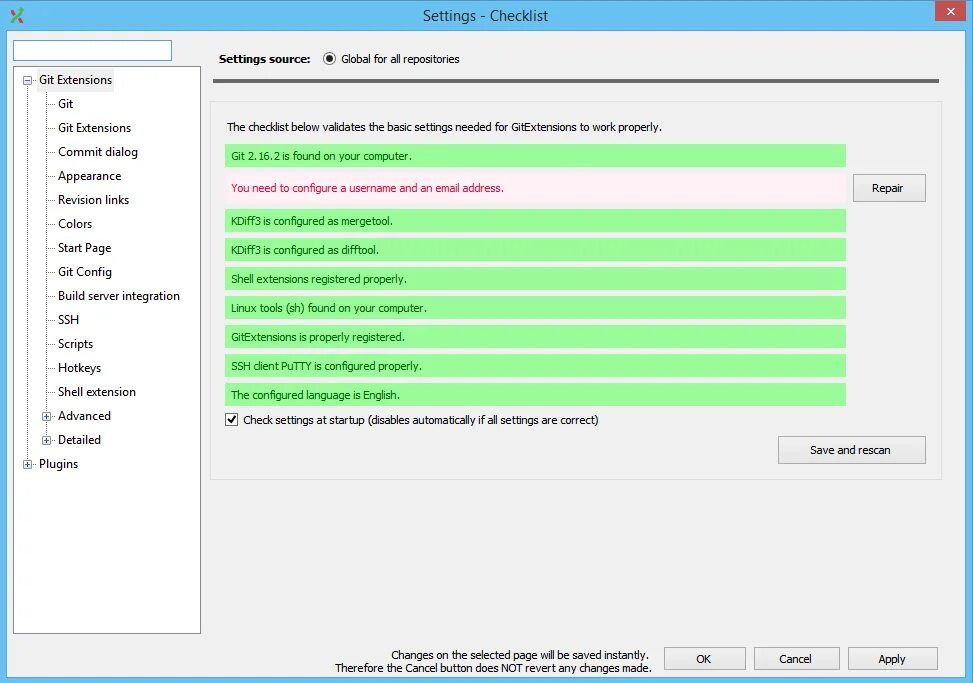Open the SSH settings page
The width and height of the screenshot is (973, 683).
point(68,320)
